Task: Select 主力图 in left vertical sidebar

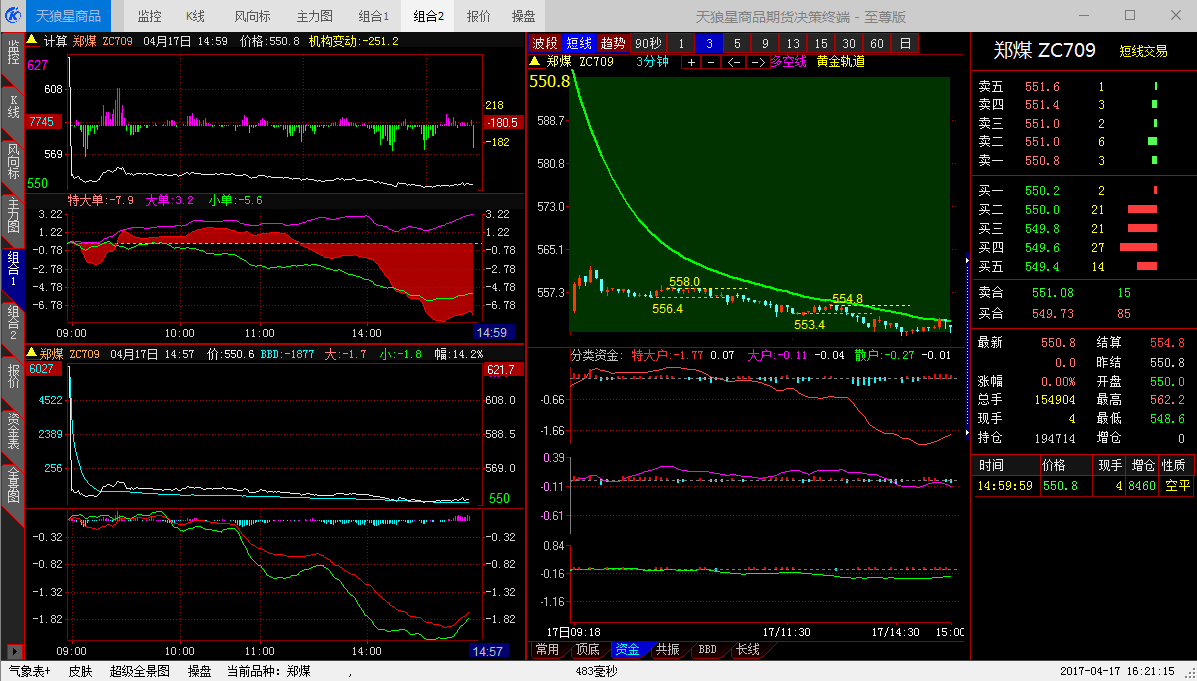Action: pos(13,216)
